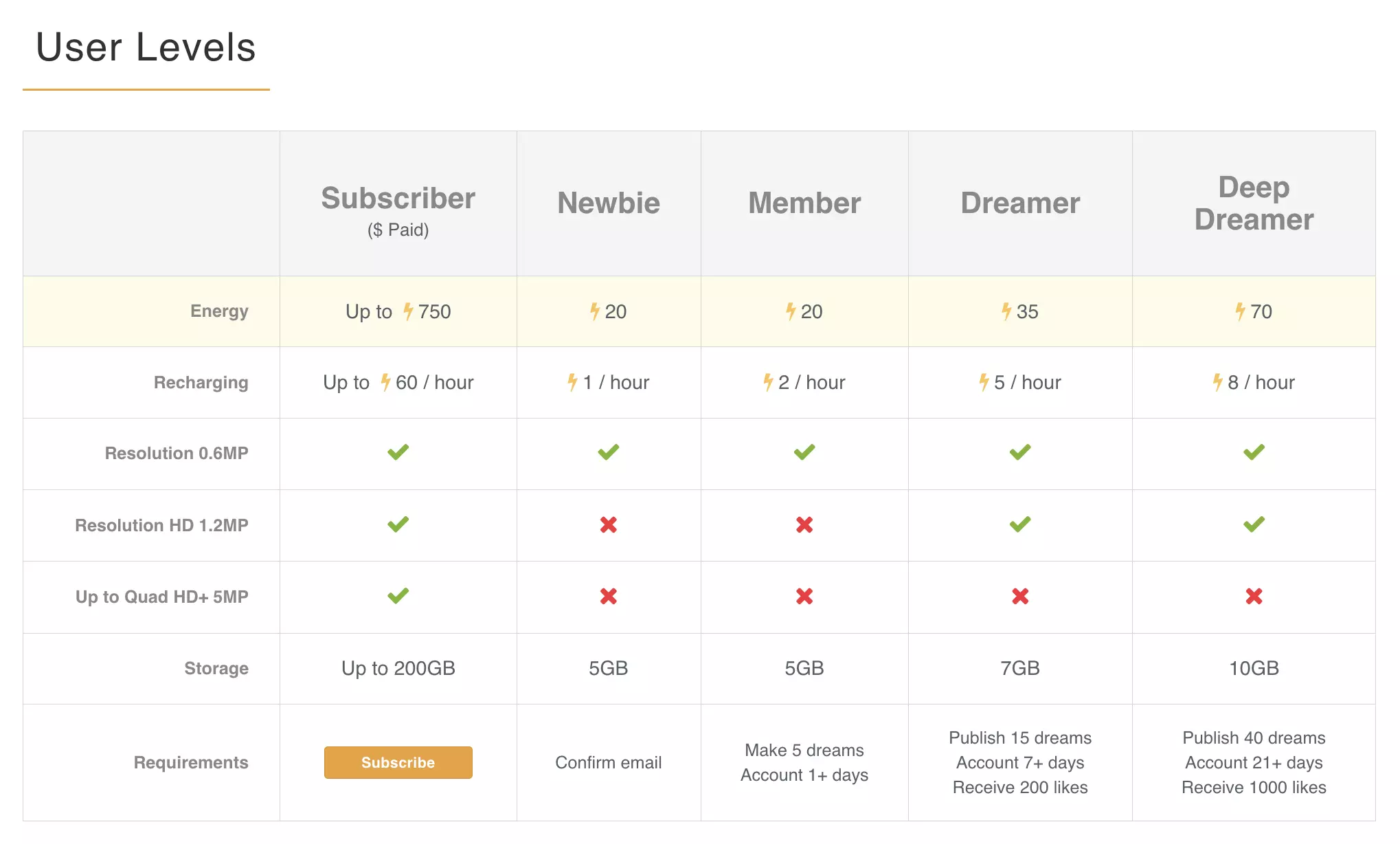Viewport: 1400px width, 844px height.
Task: Click the Publish 40 dreams requirement text
Action: (x=1254, y=738)
